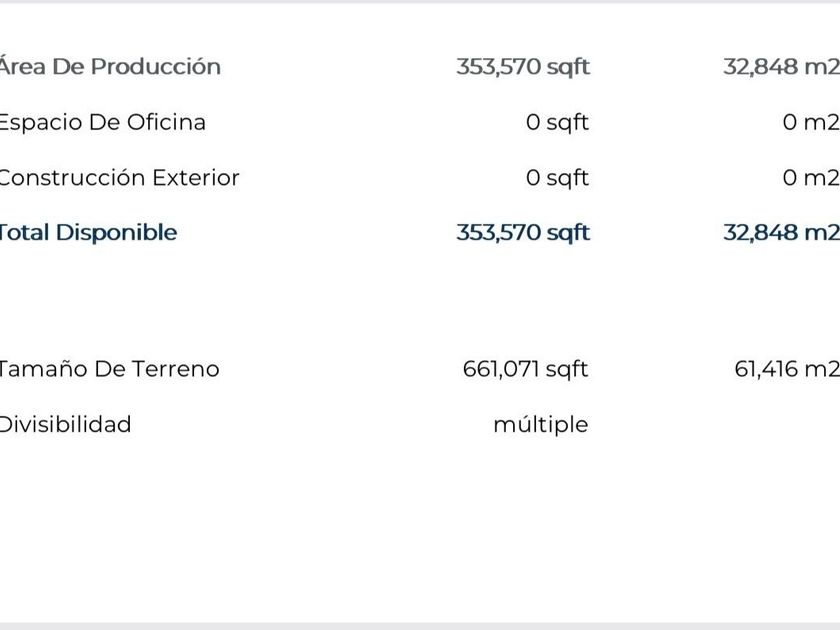Click the 61,416 m2 land size value

click(786, 369)
